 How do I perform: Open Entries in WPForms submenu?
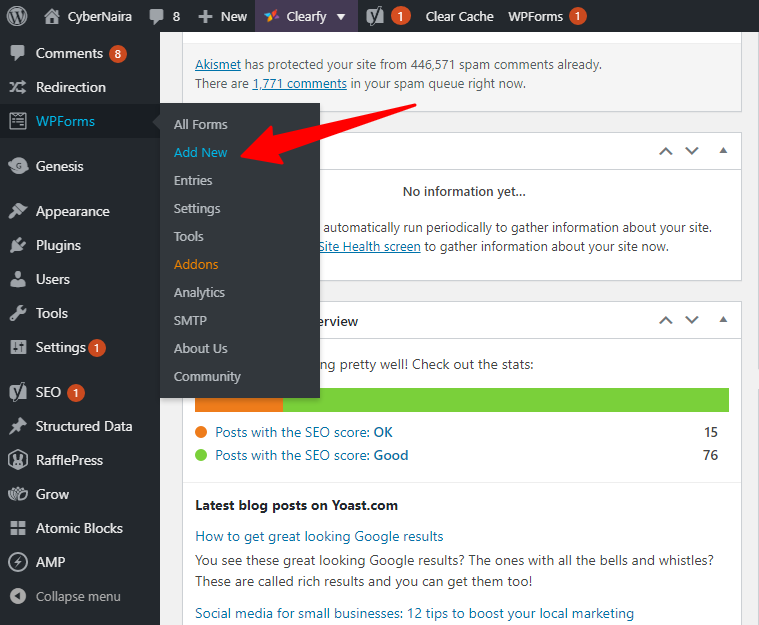pyautogui.click(x=193, y=181)
